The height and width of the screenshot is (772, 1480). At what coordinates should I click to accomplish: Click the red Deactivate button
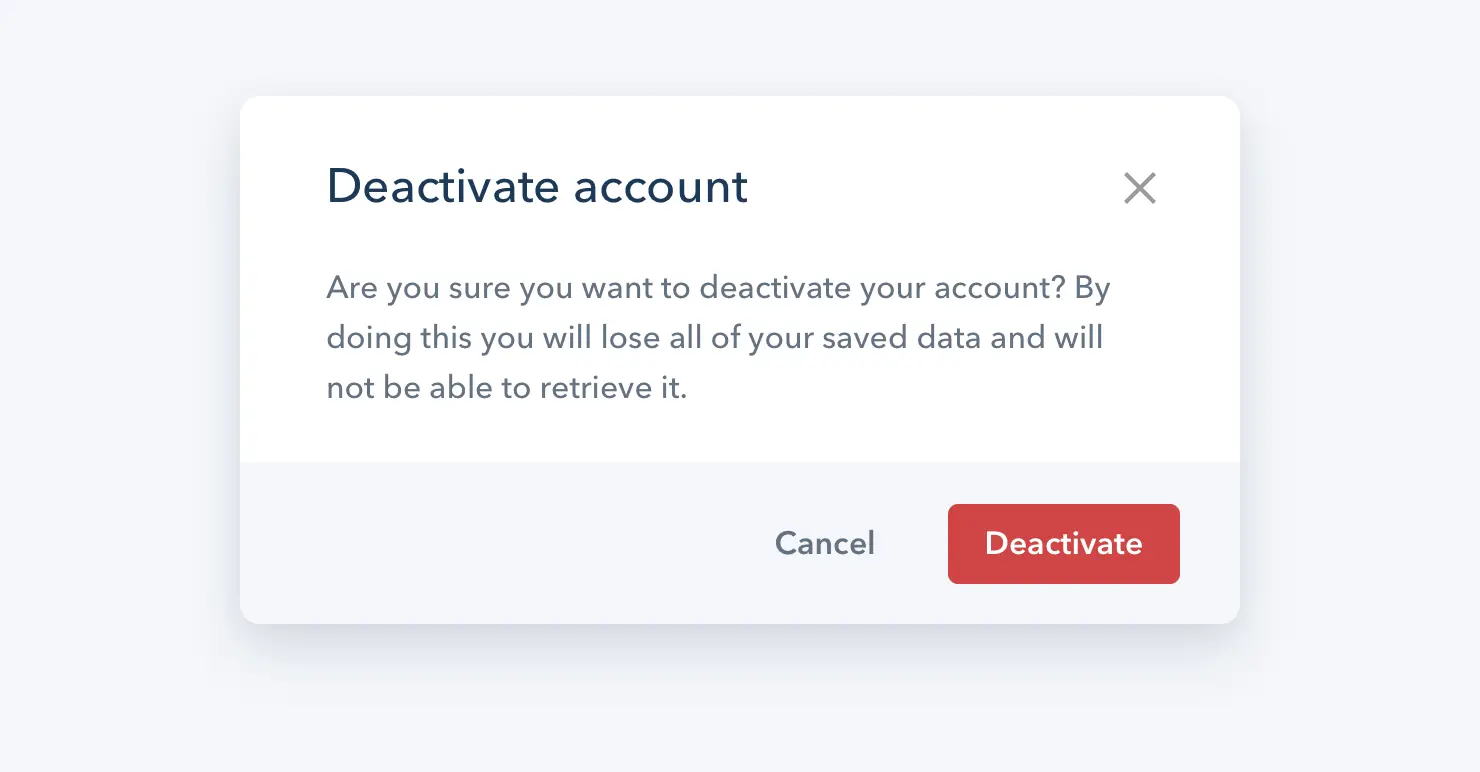1063,543
